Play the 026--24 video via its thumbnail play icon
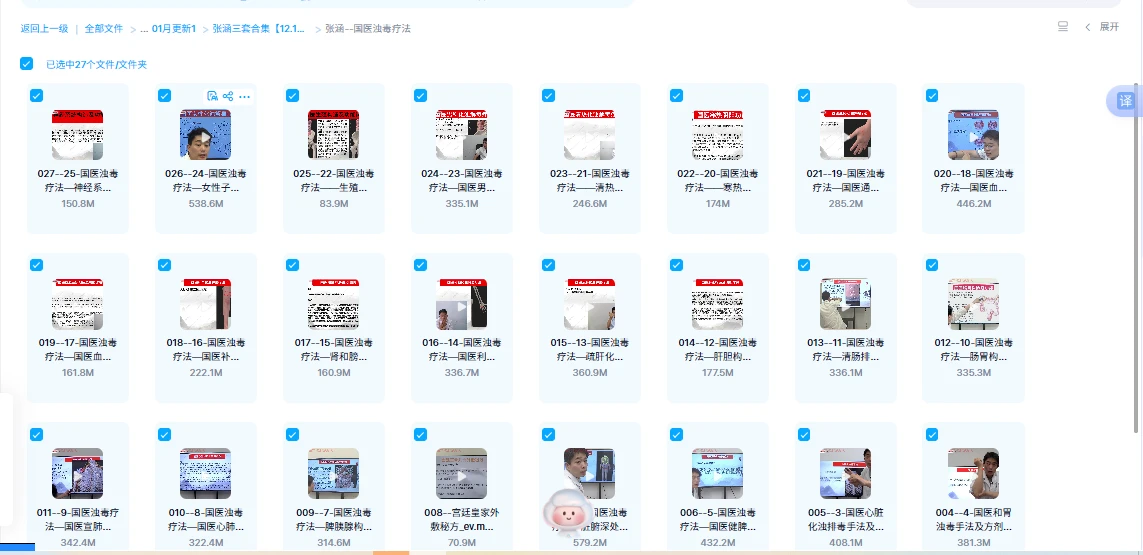Viewport: 1143px width, 555px height. (x=205, y=135)
